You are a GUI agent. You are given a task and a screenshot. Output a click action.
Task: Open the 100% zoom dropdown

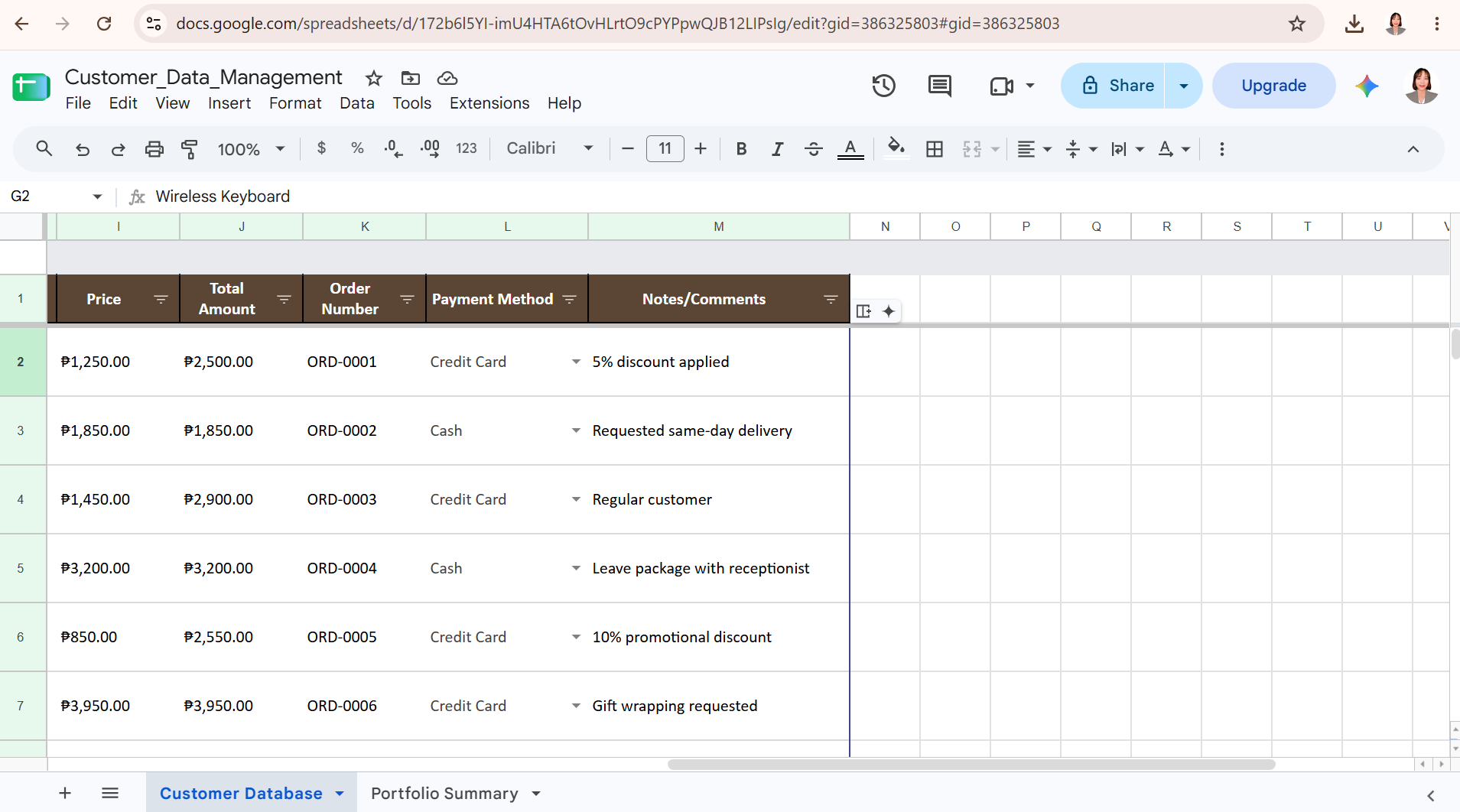(x=252, y=149)
